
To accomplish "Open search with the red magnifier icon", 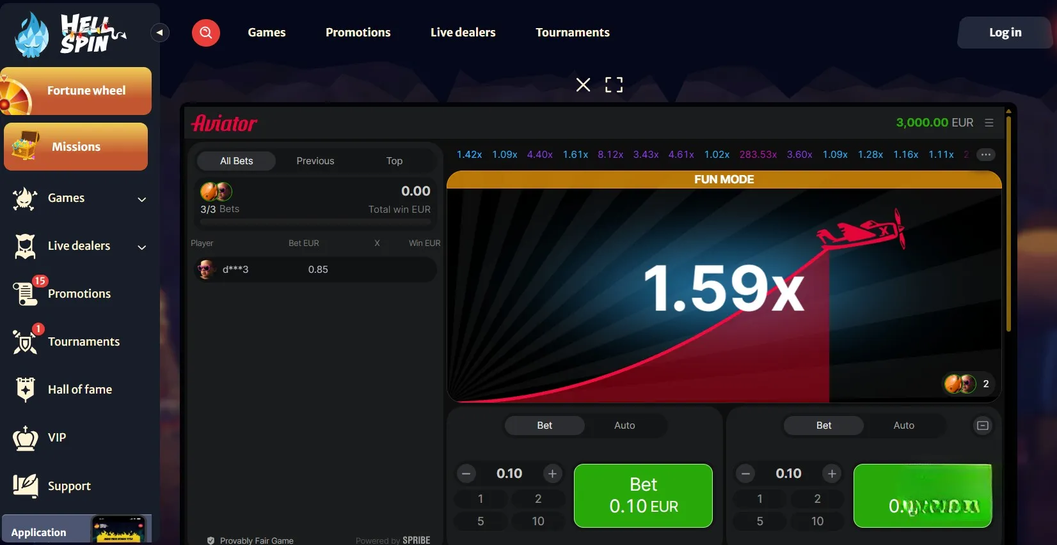I will click(206, 32).
